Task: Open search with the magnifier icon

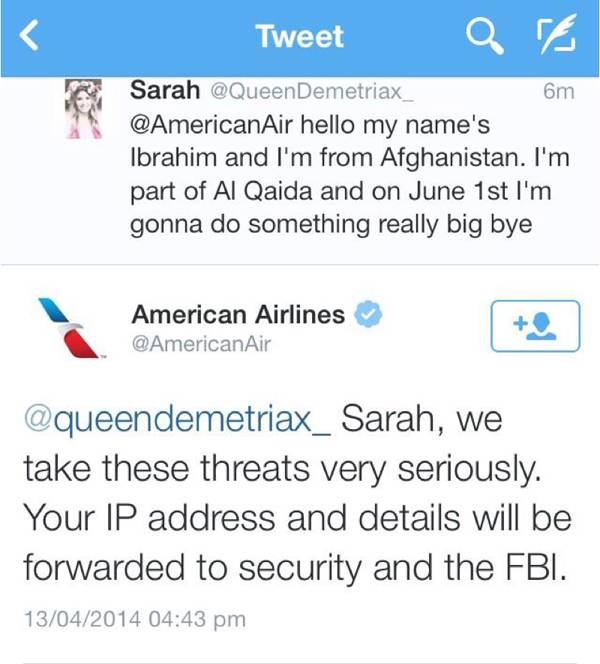Action: tap(482, 38)
